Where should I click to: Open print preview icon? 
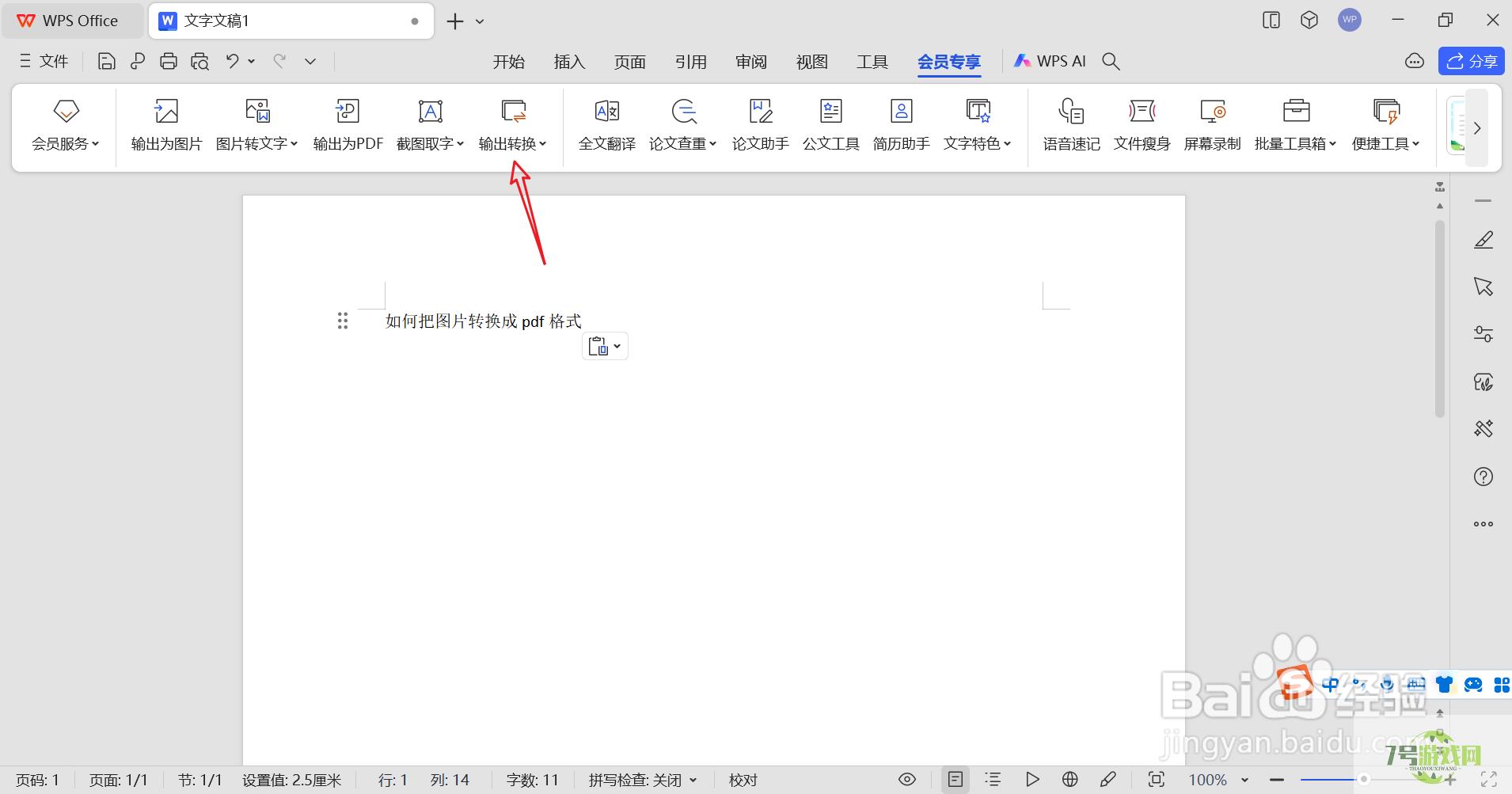tap(199, 61)
